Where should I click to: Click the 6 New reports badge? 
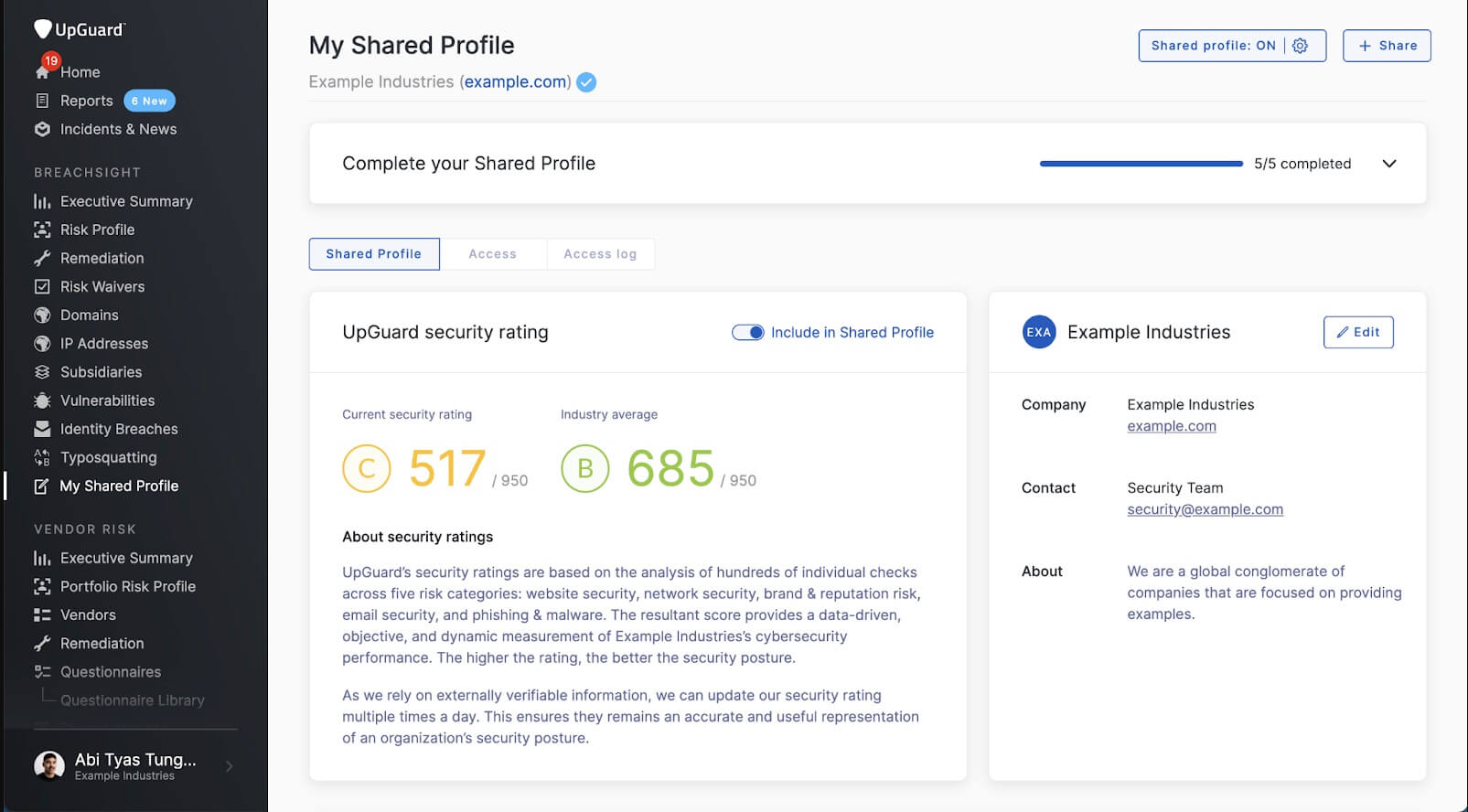(149, 101)
